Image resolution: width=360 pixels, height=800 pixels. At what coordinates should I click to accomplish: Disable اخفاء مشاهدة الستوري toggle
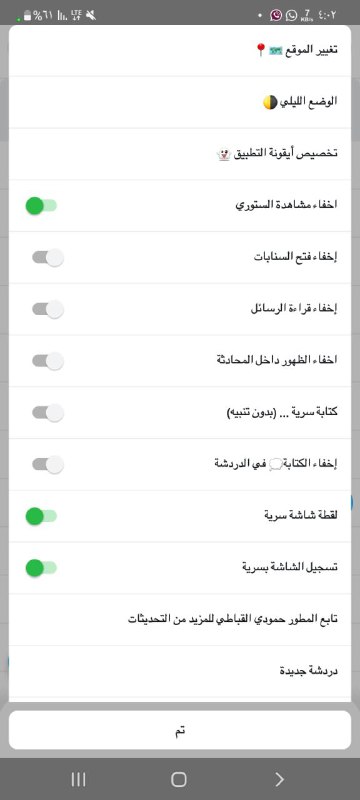41,206
